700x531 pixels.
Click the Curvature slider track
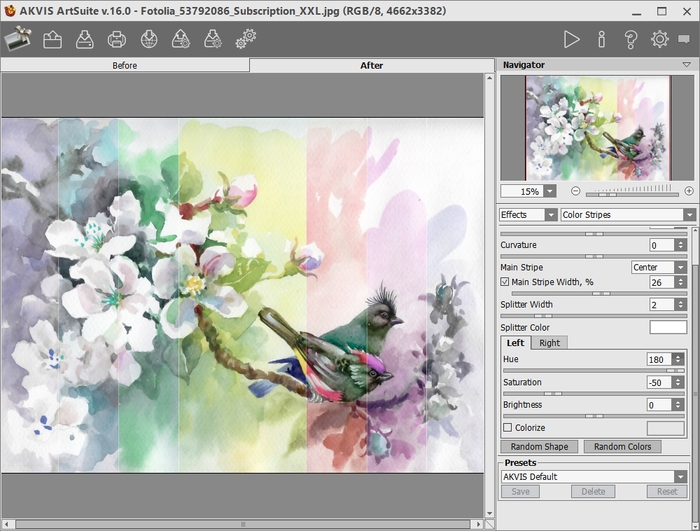[x=593, y=256]
